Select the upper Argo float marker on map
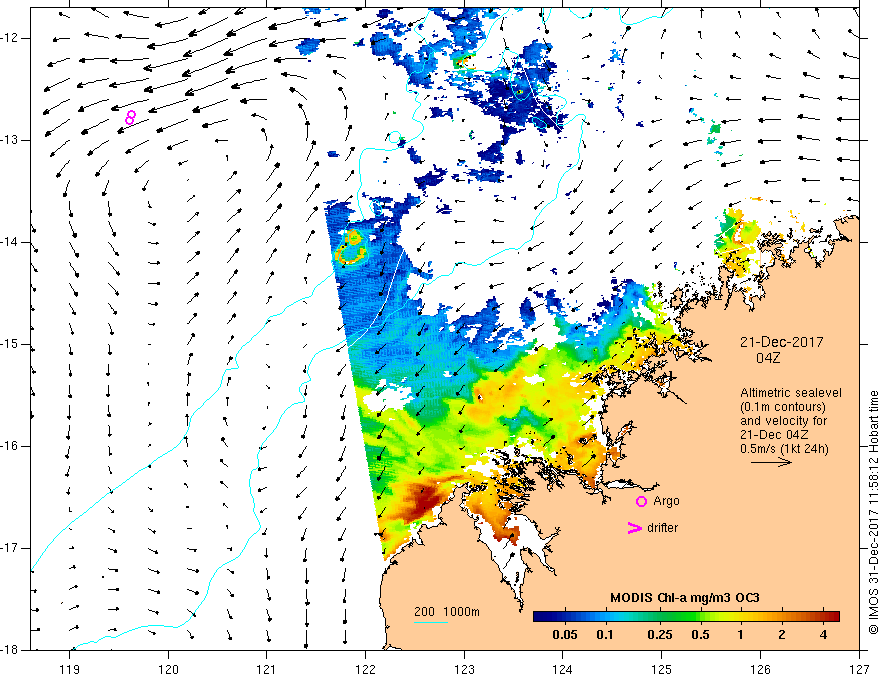The height and width of the screenshot is (680, 880). (x=131, y=114)
